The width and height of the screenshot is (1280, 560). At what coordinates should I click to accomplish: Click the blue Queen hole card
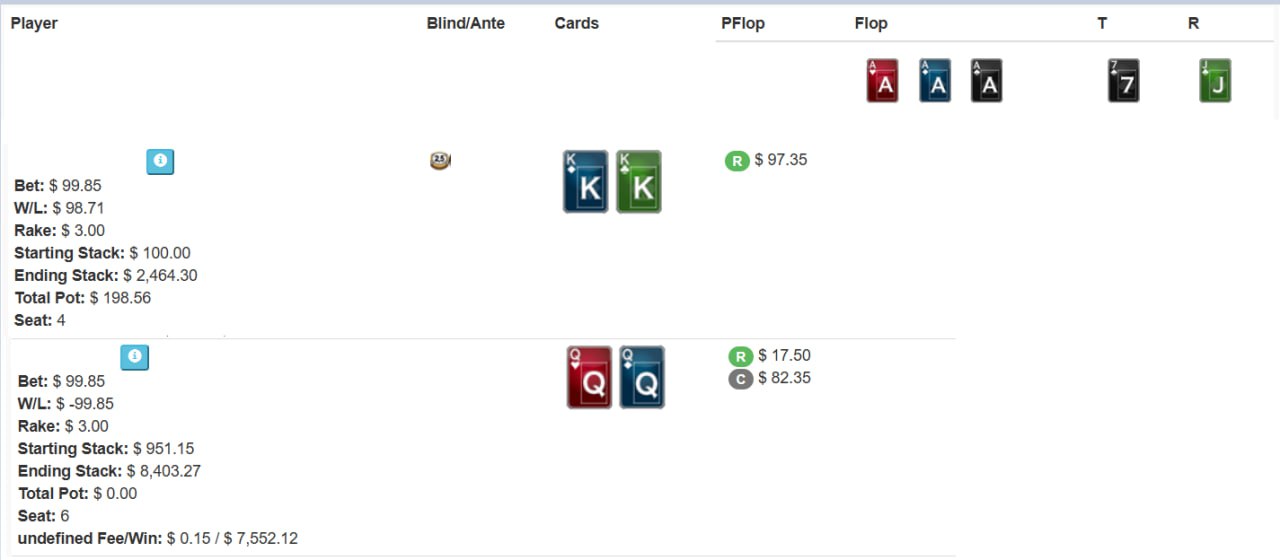642,377
